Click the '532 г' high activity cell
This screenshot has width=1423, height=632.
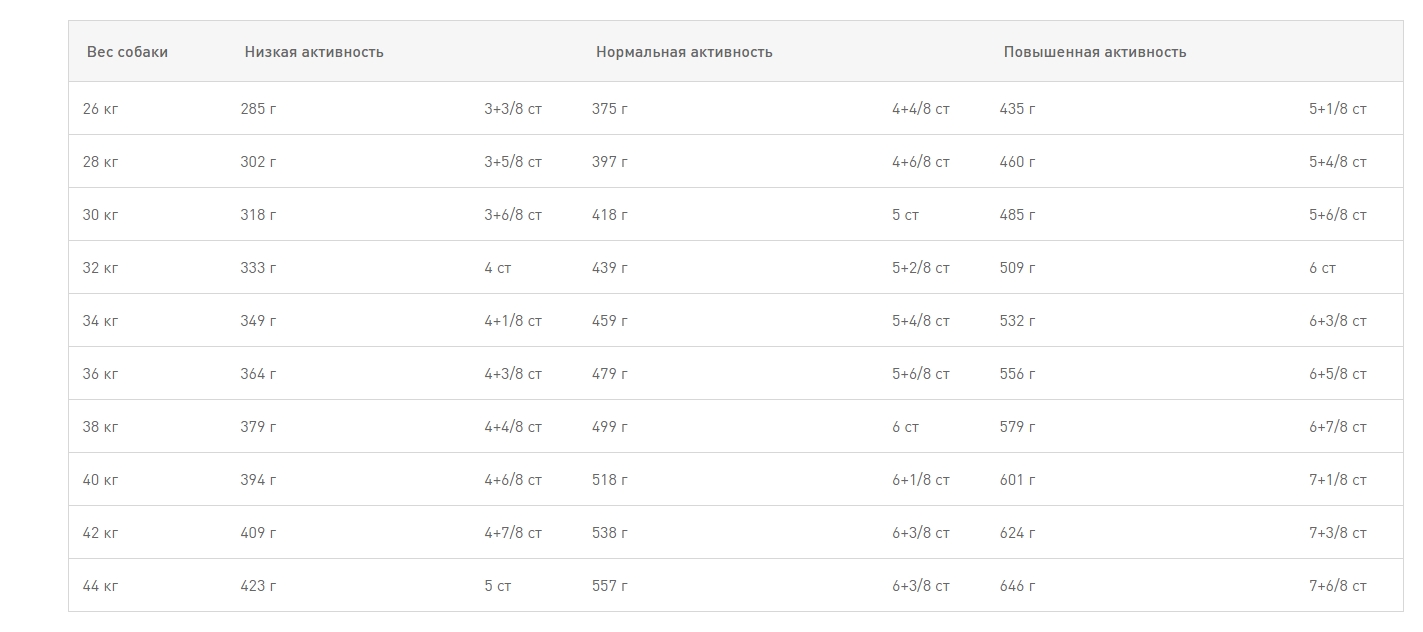click(x=1017, y=321)
